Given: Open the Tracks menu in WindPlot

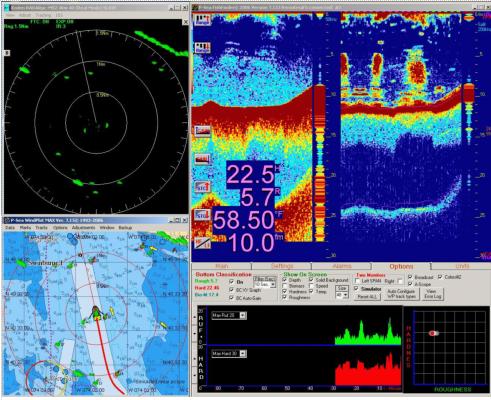Looking at the screenshot, I should [x=41, y=228].
